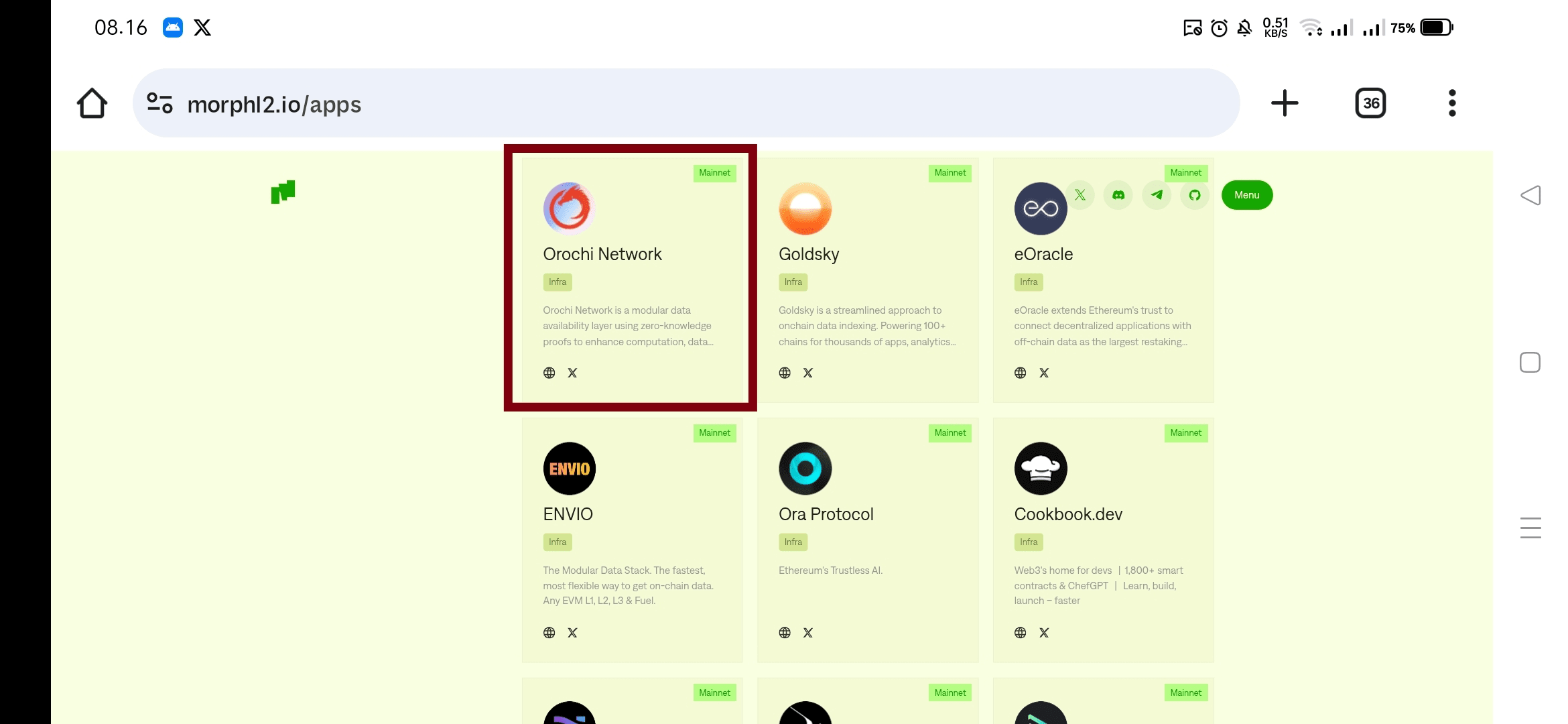Tap the Android back navigation triangle
The height and width of the screenshot is (724, 1568).
1530,196
